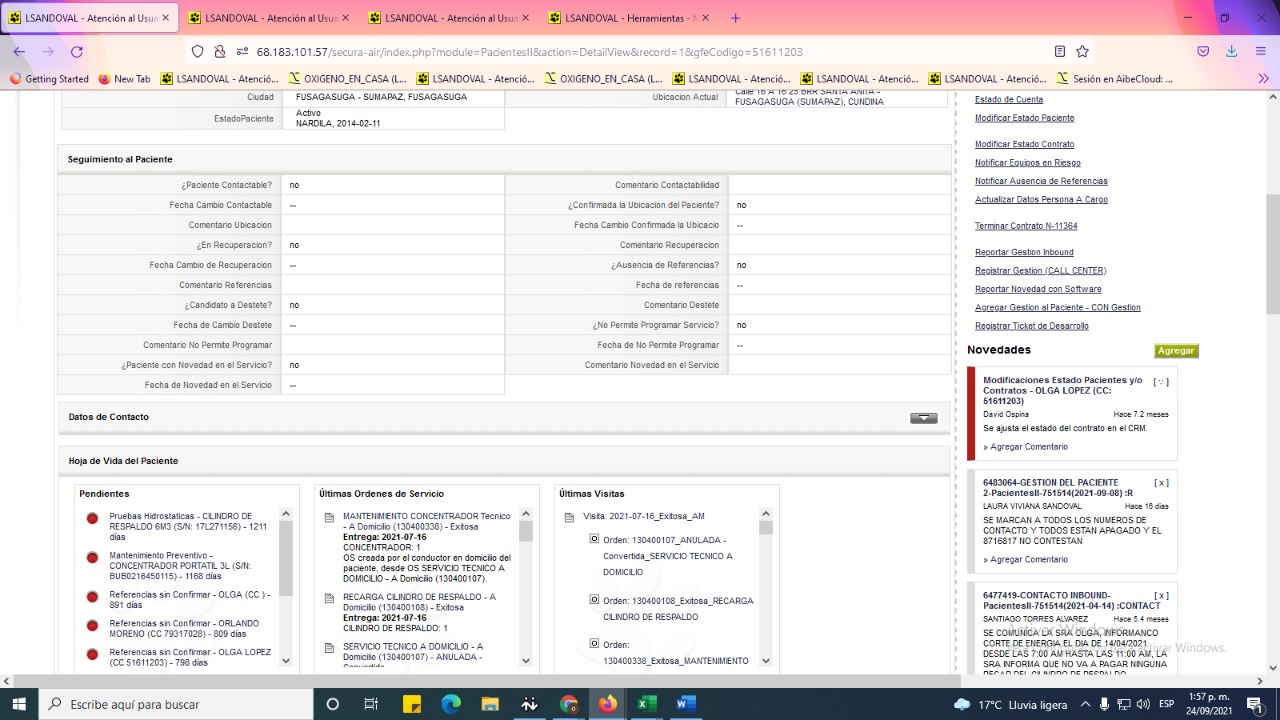
Task: Show more bookmarks with the double chevron
Action: [x=1263, y=79]
